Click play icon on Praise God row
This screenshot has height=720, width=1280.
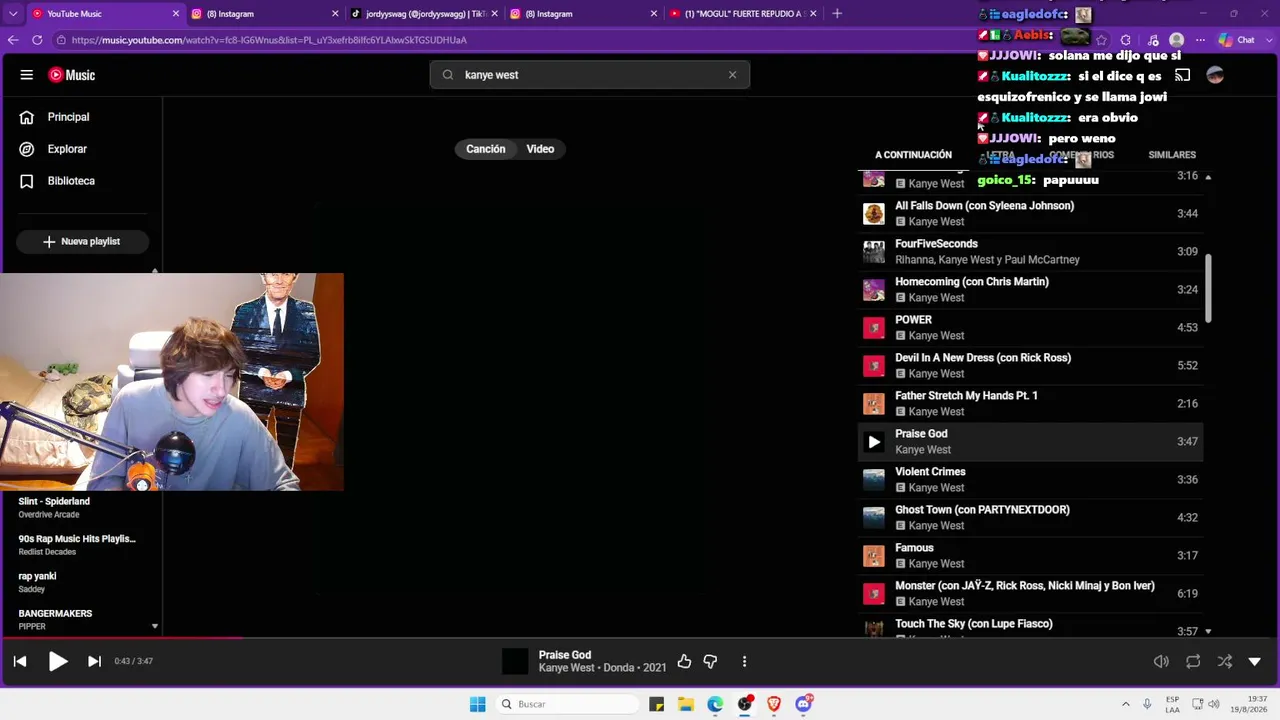[874, 441]
